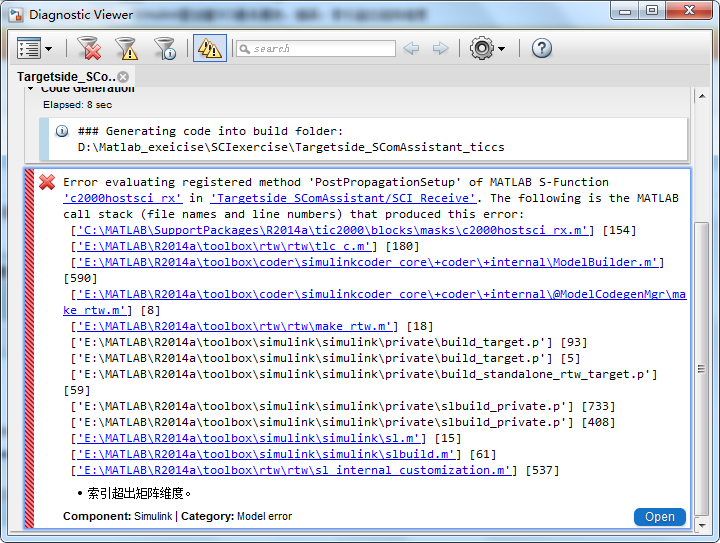
Task: Click the info icon beside Generating code message
Action: click(x=62, y=131)
